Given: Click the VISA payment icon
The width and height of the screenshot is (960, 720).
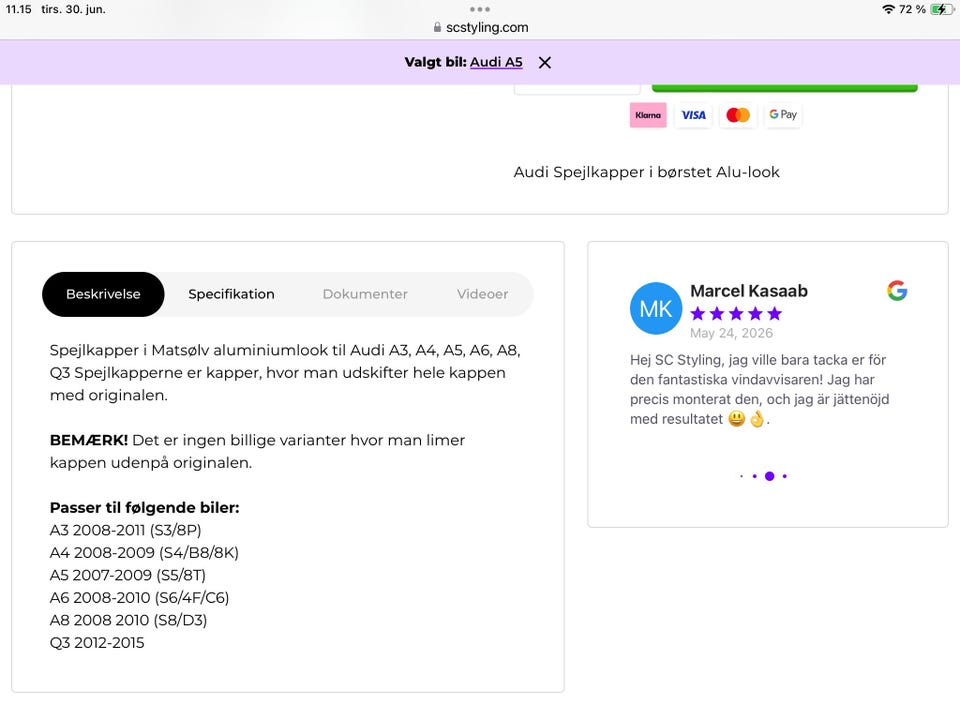Looking at the screenshot, I should 693,115.
